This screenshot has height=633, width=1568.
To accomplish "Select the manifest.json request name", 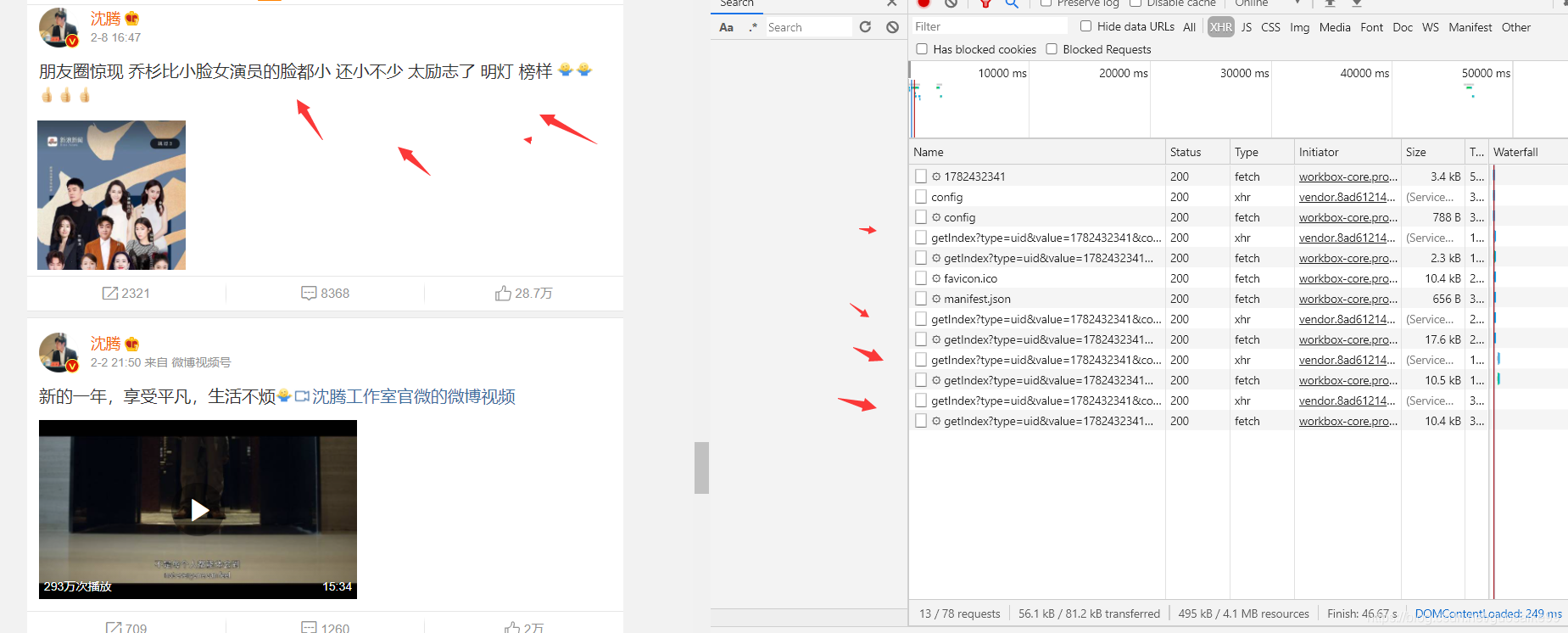I will point(977,299).
